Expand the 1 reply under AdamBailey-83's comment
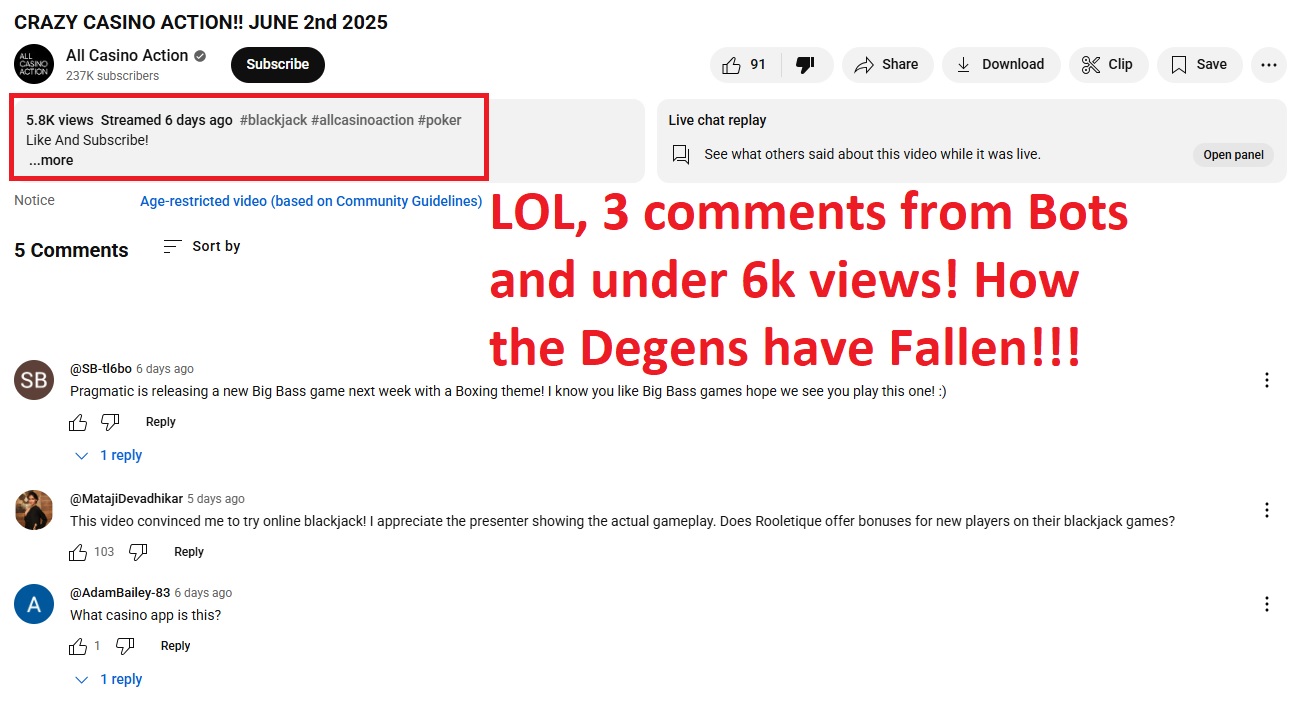Screen dimensions: 1300x714 110,680
